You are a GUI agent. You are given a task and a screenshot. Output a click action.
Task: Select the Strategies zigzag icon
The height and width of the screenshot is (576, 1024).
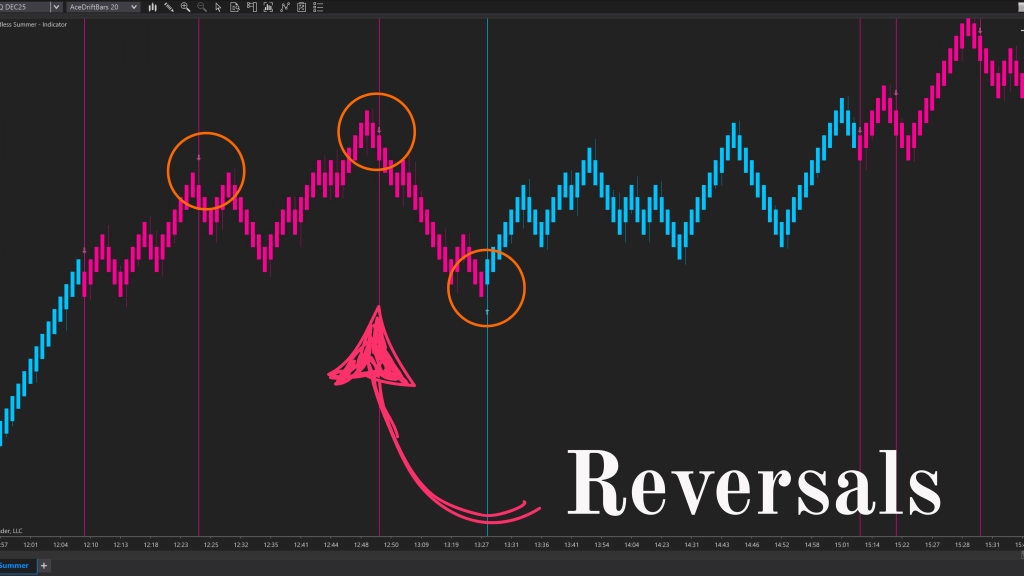285,7
